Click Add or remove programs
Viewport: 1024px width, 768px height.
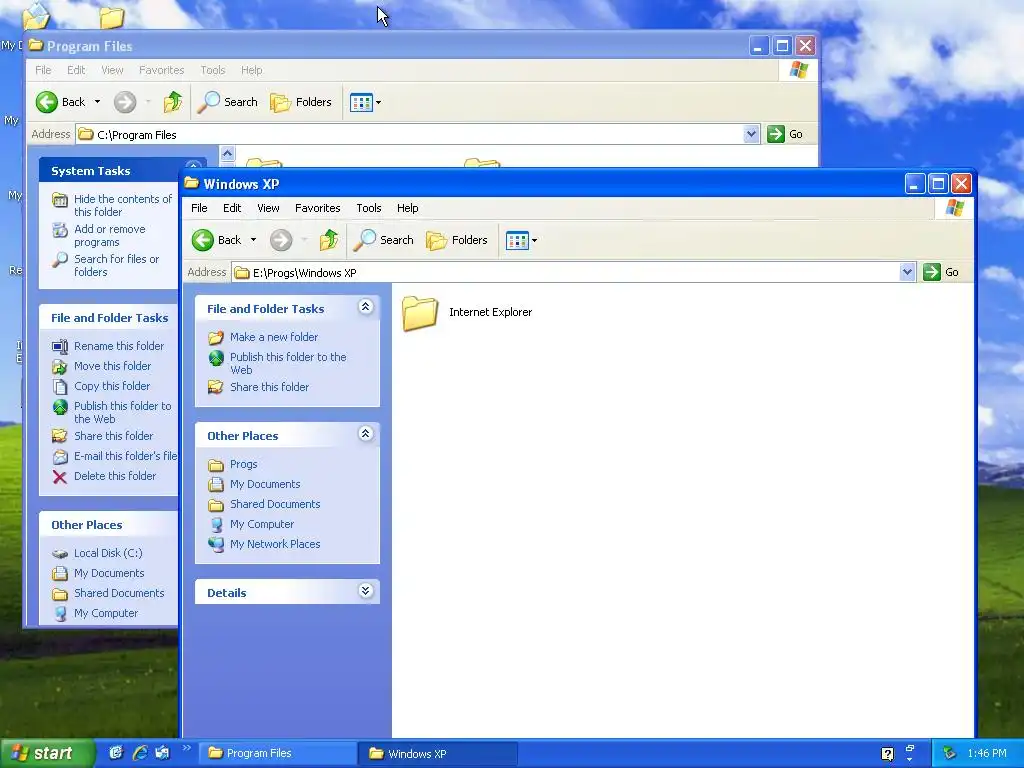99,235
